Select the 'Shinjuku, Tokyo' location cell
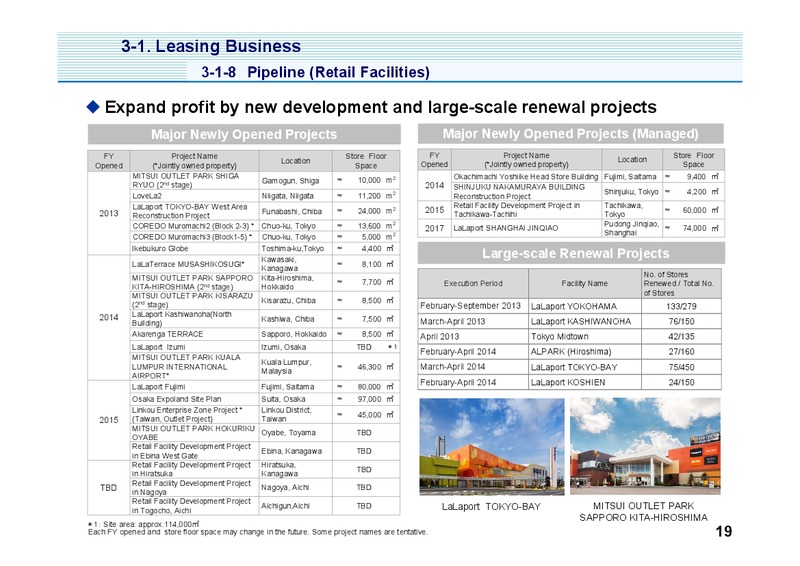800x566 pixels. click(632, 192)
